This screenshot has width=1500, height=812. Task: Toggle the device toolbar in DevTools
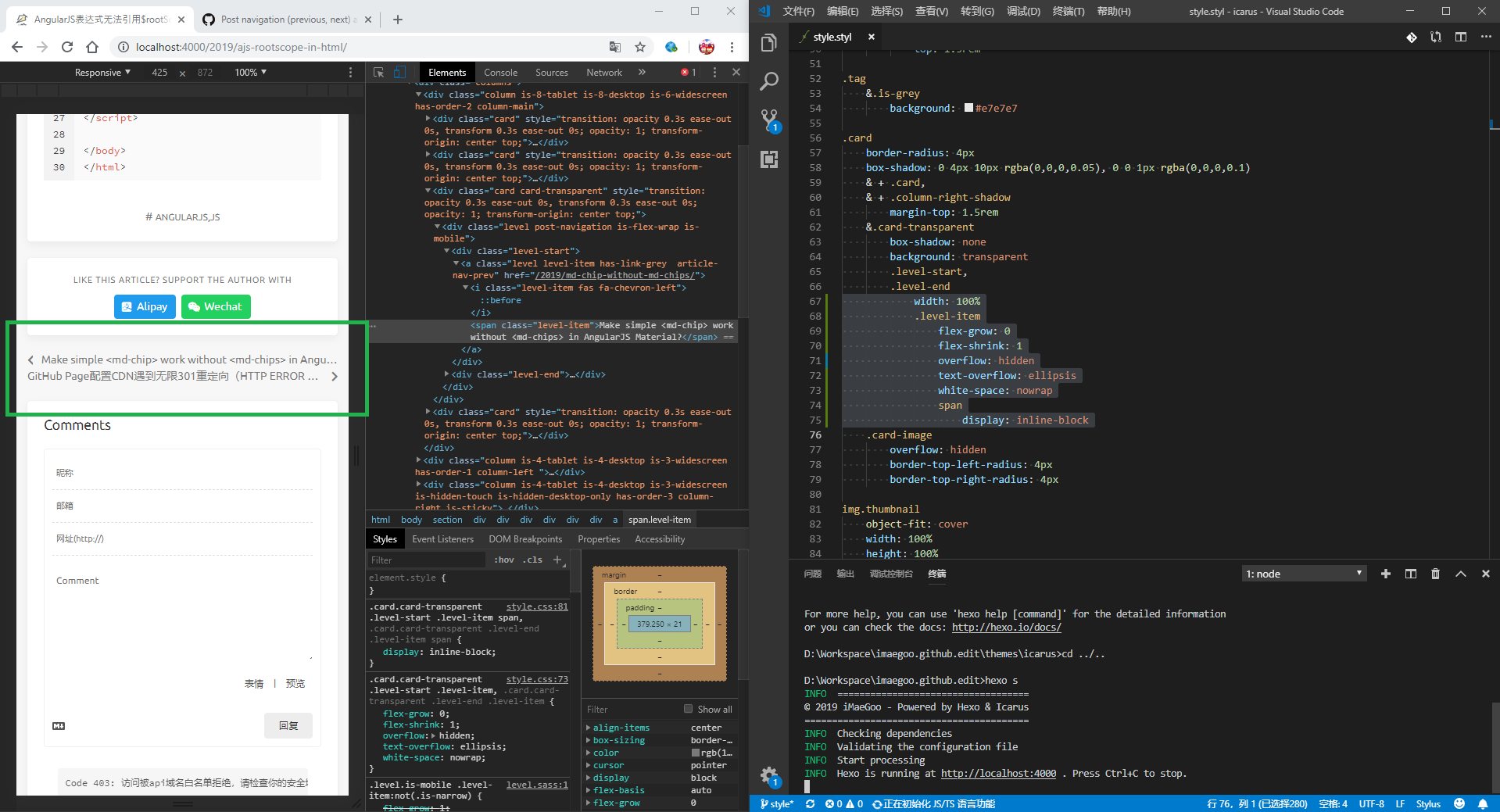click(399, 72)
